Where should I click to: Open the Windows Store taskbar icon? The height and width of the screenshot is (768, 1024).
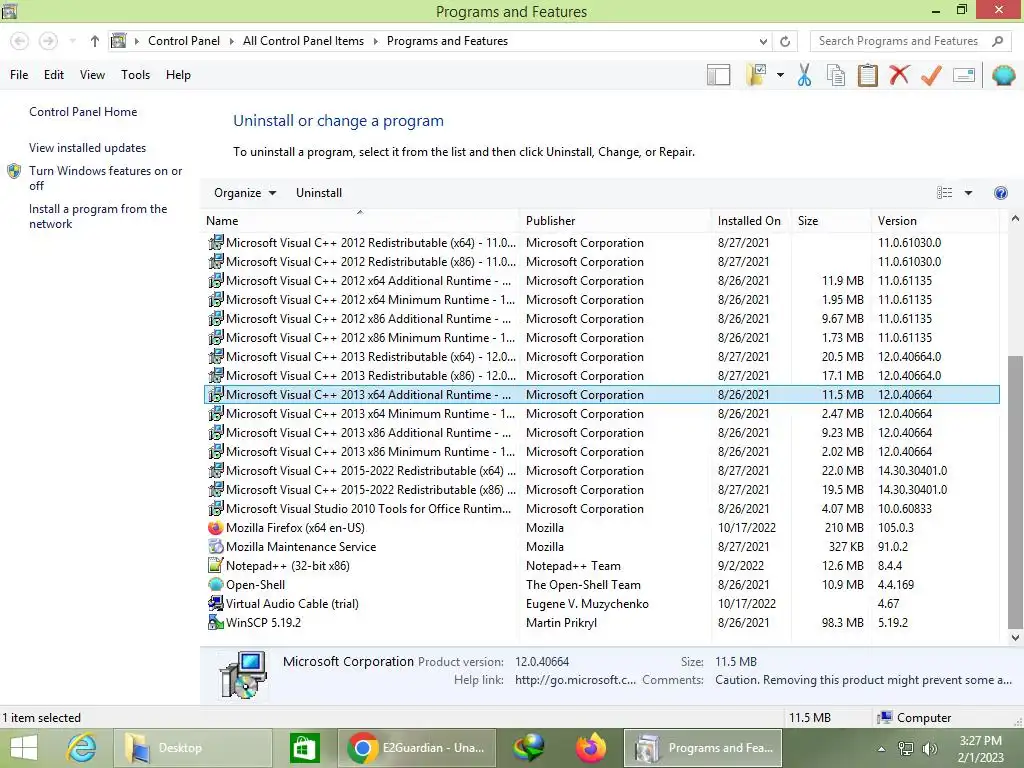pos(304,748)
